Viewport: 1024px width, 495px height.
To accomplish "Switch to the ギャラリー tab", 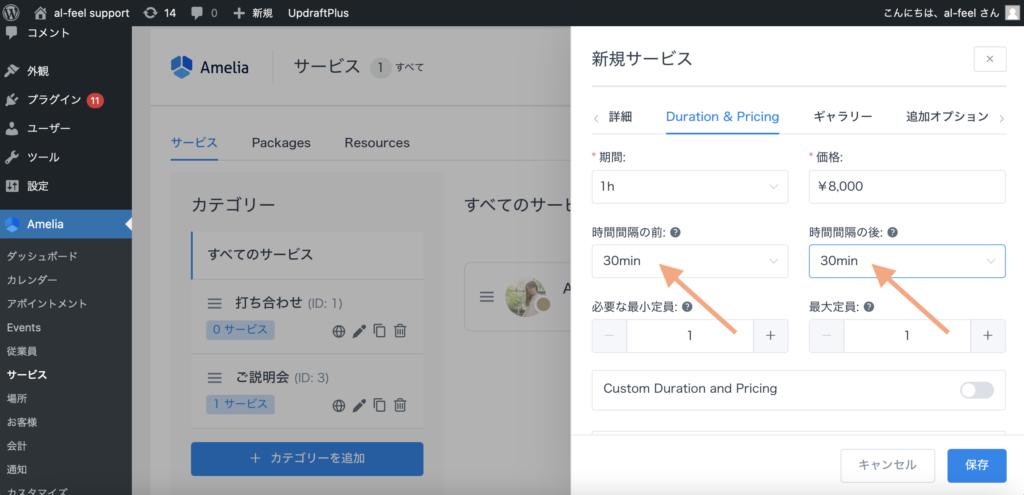I will [x=842, y=117].
